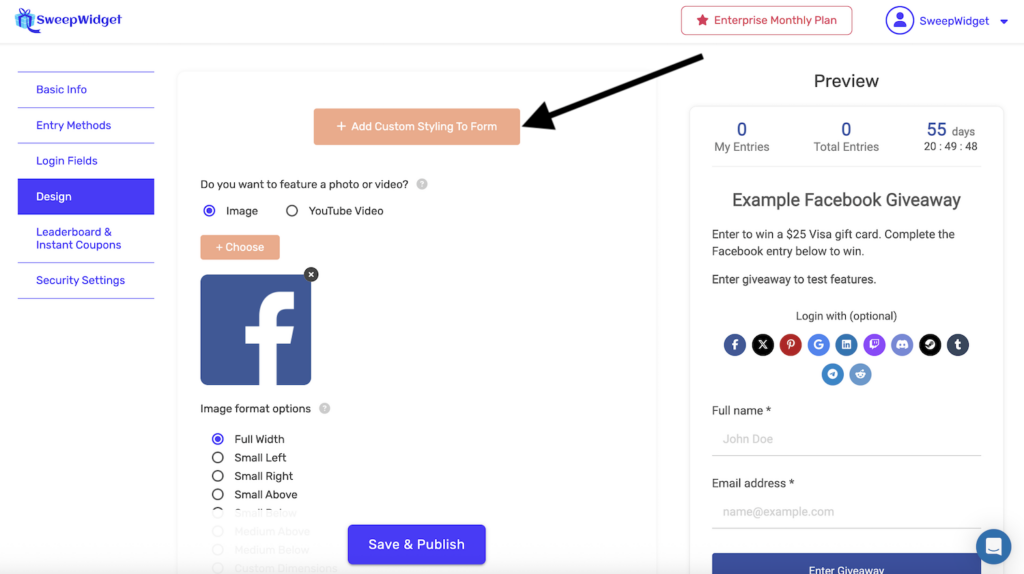Go to the Security Settings tab

[x=80, y=280]
